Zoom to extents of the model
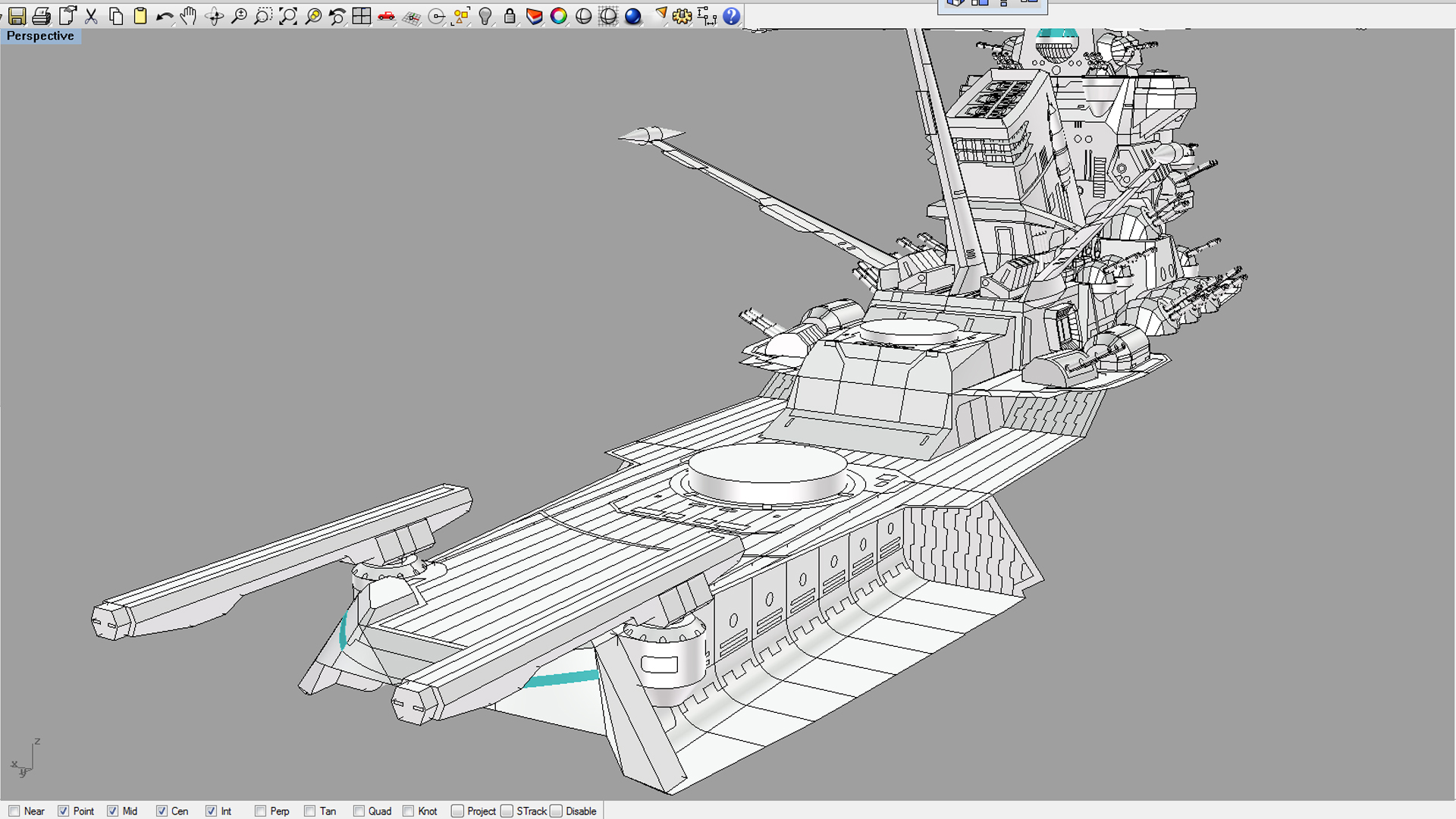Image resolution: width=1456 pixels, height=819 pixels. tap(288, 16)
